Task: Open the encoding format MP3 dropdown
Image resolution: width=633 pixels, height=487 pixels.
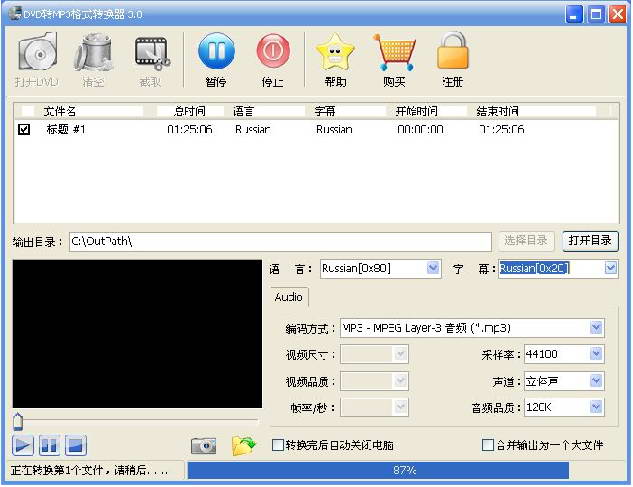Action: pos(596,328)
